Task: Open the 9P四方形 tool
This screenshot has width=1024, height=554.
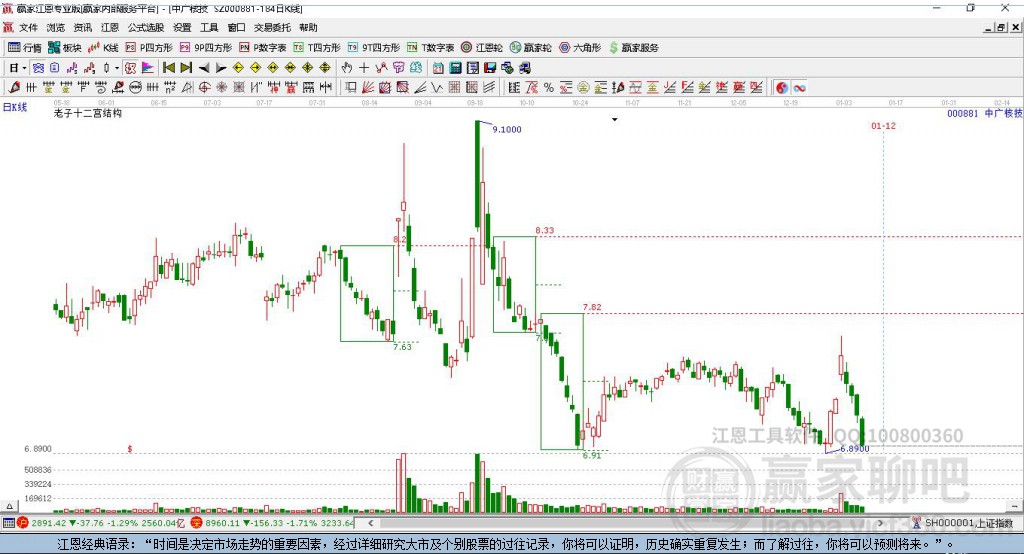Action: [206, 48]
